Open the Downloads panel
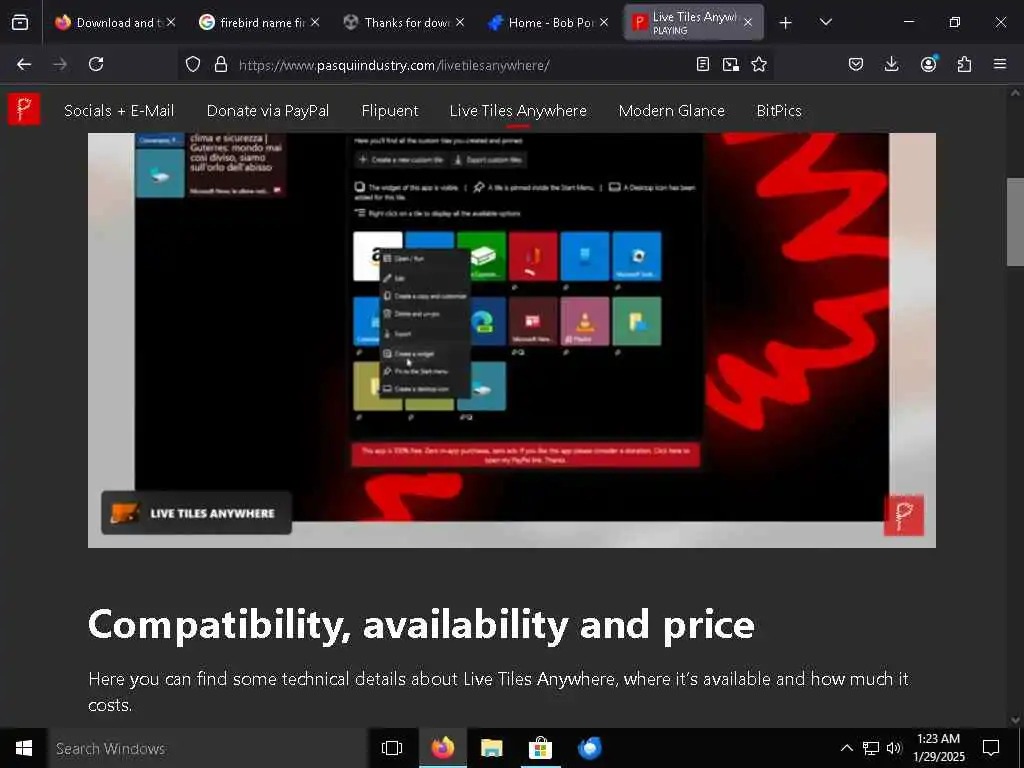 (891, 64)
